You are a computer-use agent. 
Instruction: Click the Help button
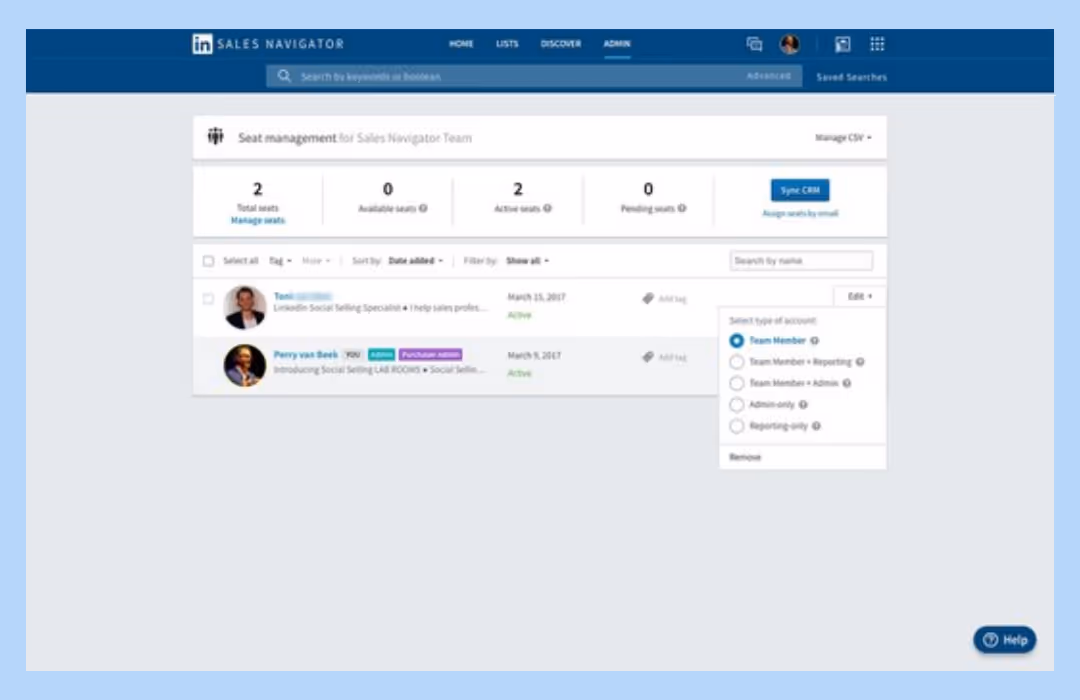point(1005,640)
